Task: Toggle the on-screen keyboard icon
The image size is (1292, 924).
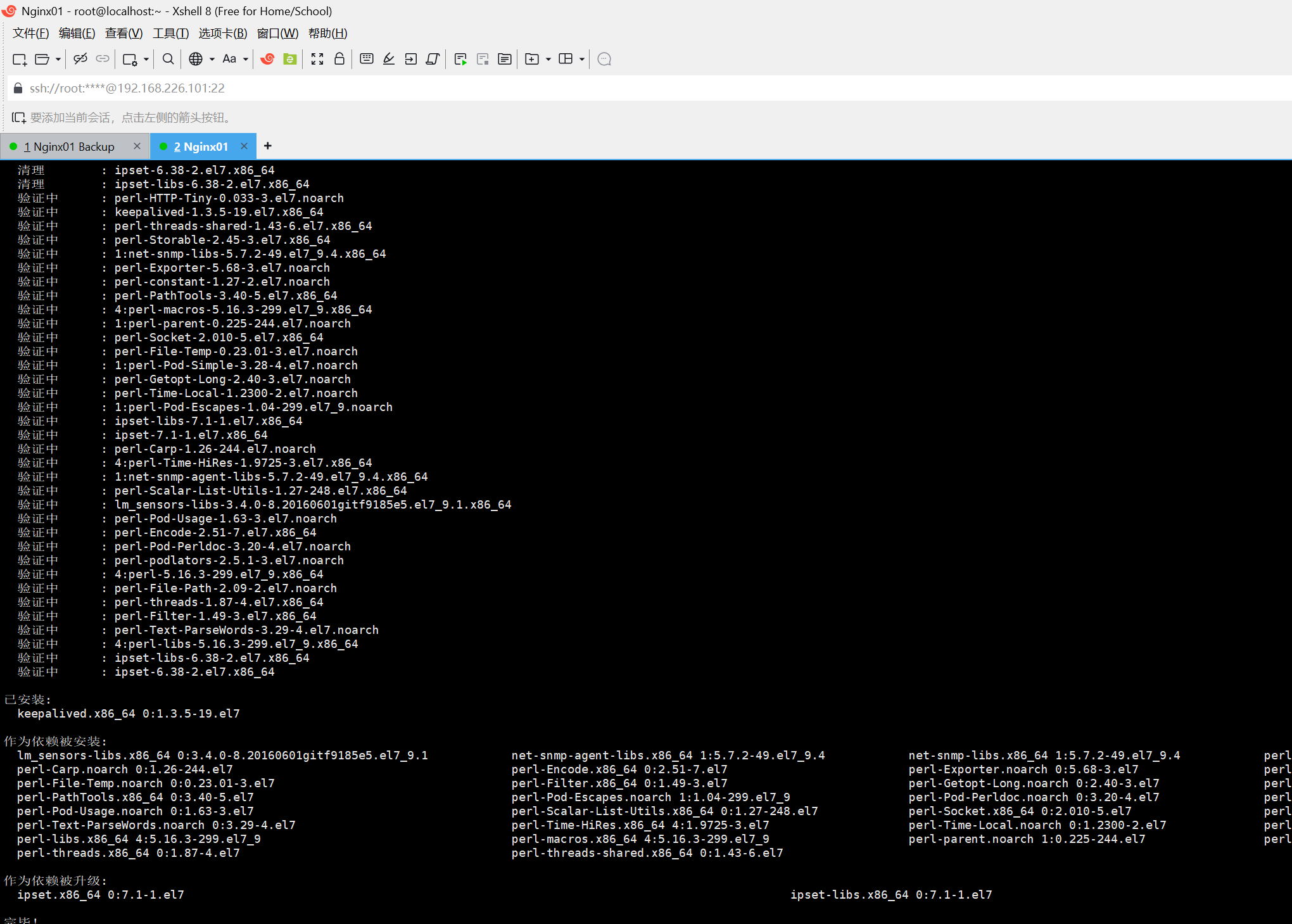Action: coord(366,59)
